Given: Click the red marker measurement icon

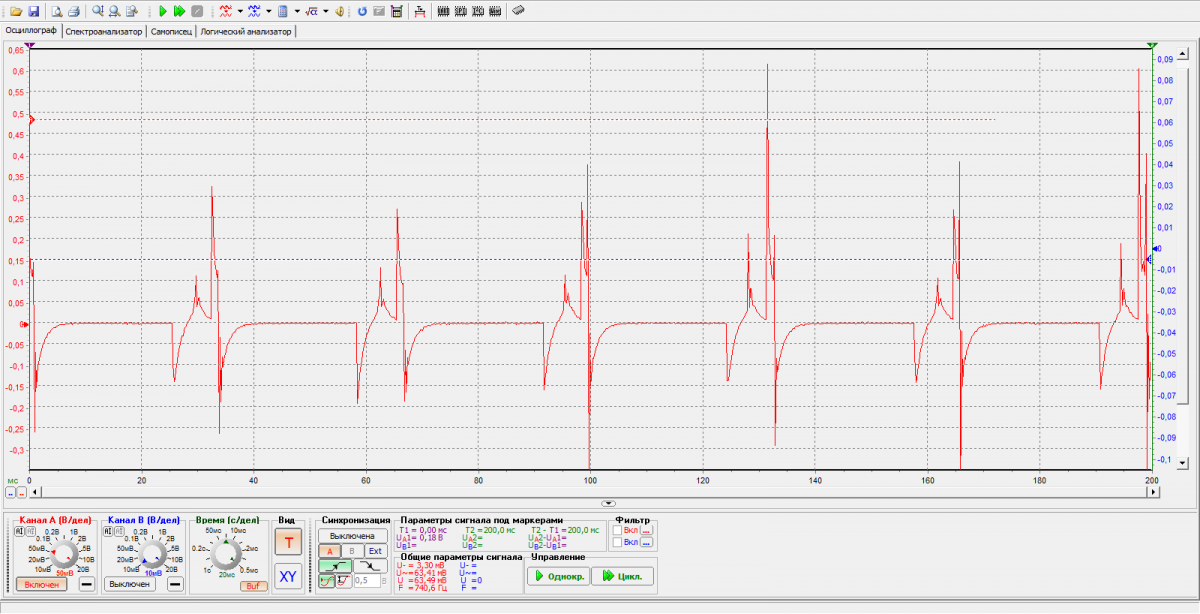Looking at the screenshot, I should pos(419,11).
